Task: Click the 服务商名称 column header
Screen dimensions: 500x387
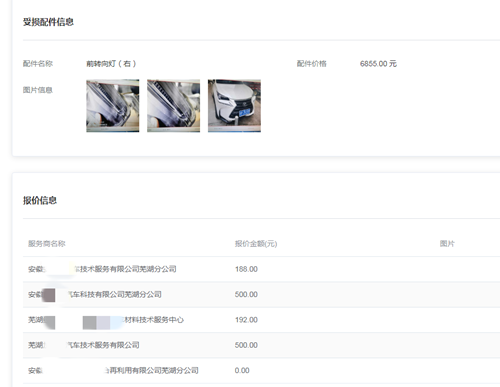Action: pyautogui.click(x=47, y=244)
